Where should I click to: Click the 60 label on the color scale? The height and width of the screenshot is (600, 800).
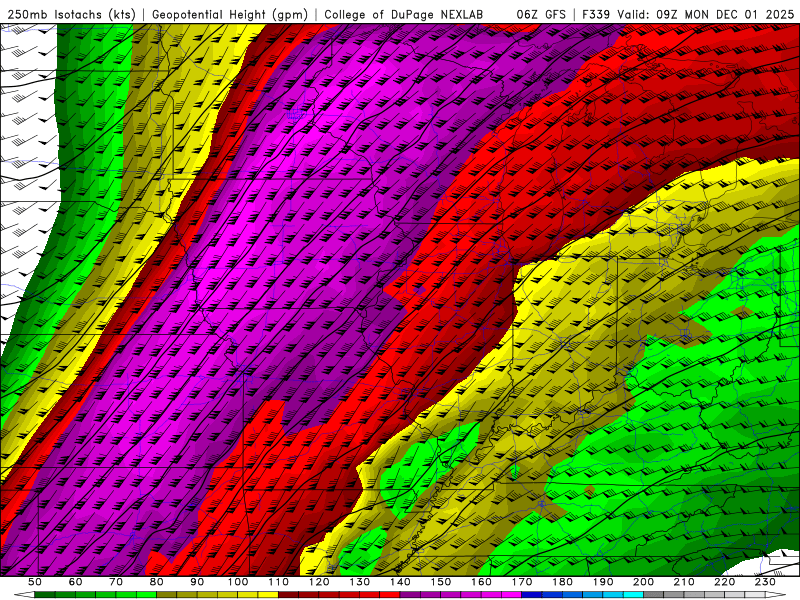point(75,582)
